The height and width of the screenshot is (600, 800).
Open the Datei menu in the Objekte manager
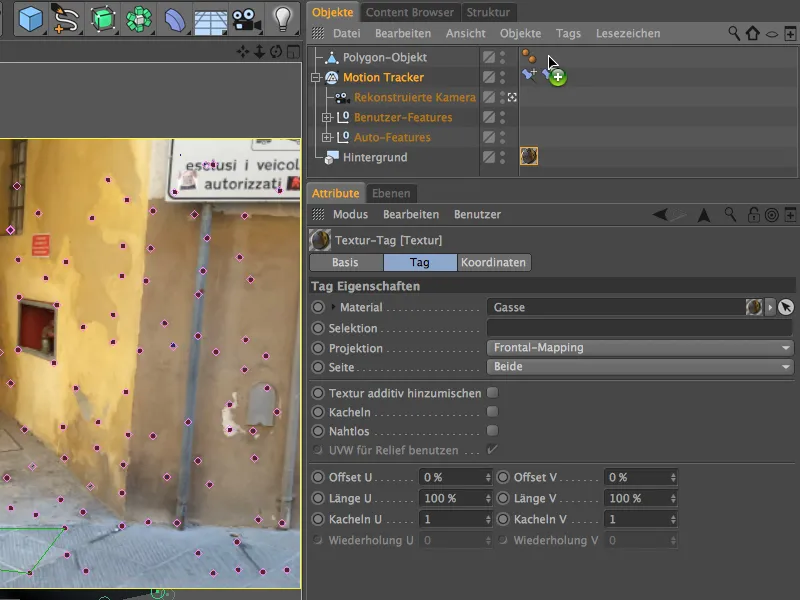(346, 34)
